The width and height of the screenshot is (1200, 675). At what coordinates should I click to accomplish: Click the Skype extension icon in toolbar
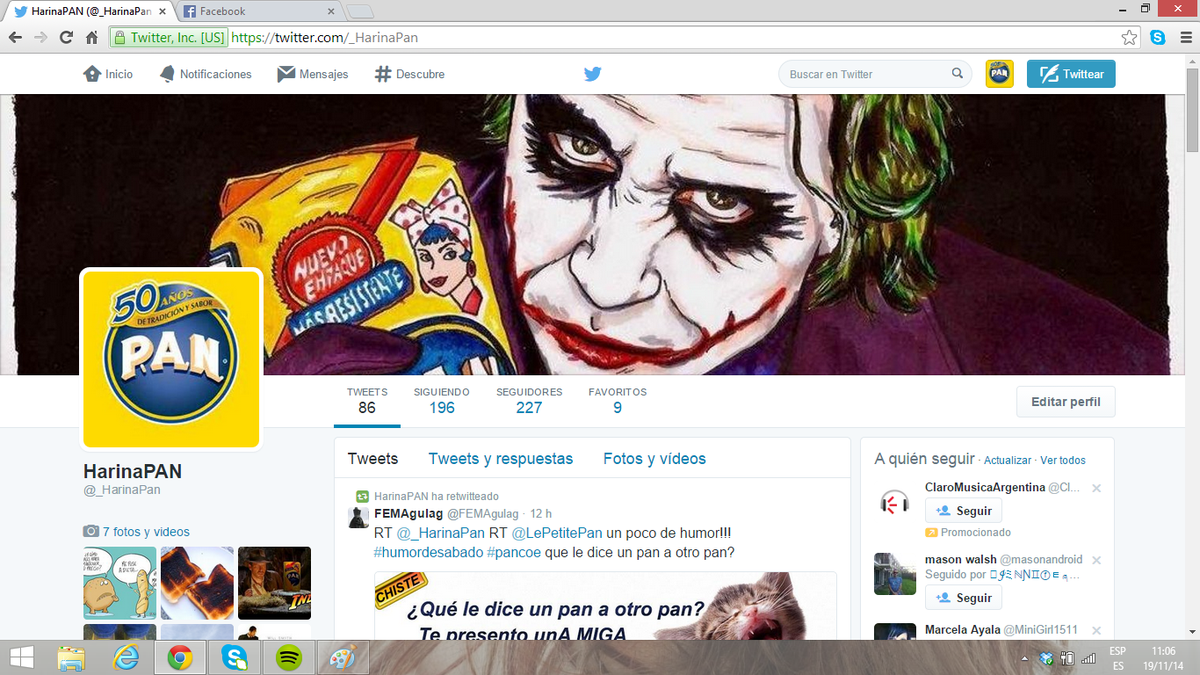tap(1158, 38)
